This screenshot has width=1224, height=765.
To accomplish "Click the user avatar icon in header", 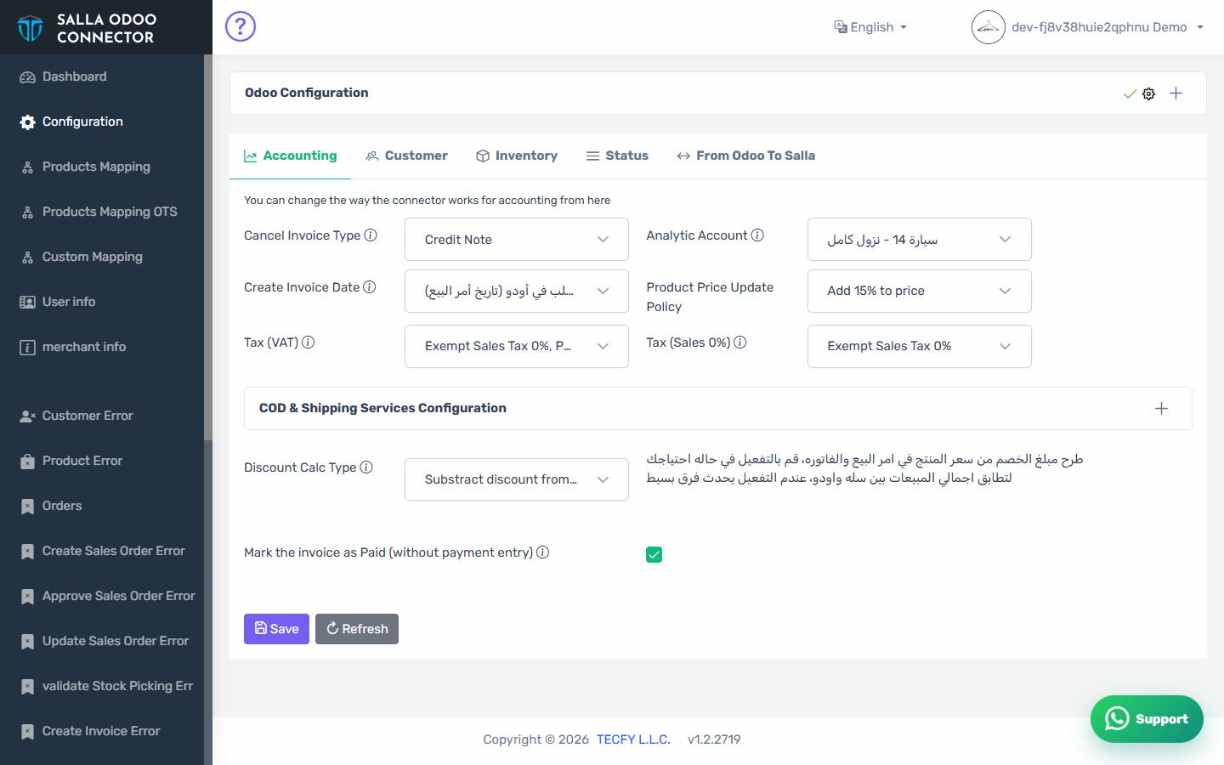I will [988, 27].
